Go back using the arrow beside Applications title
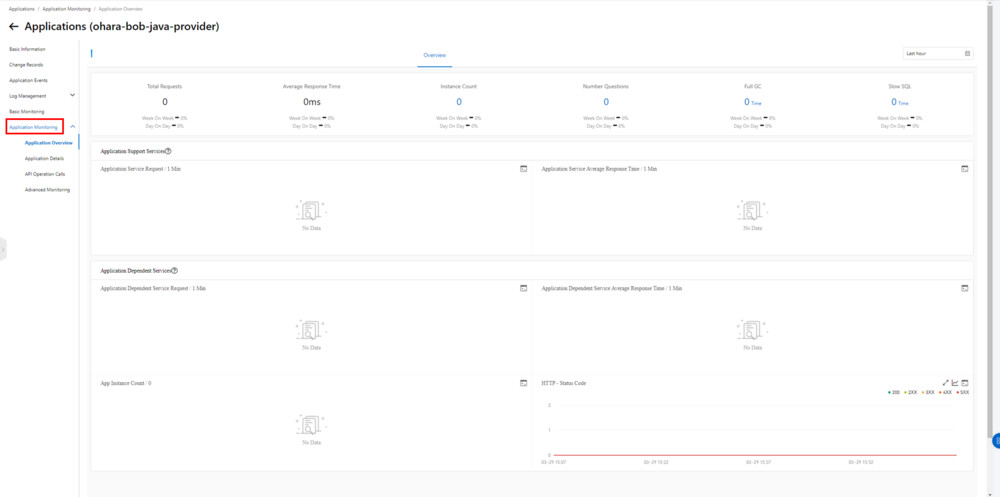The image size is (1000, 497). pos(14,27)
